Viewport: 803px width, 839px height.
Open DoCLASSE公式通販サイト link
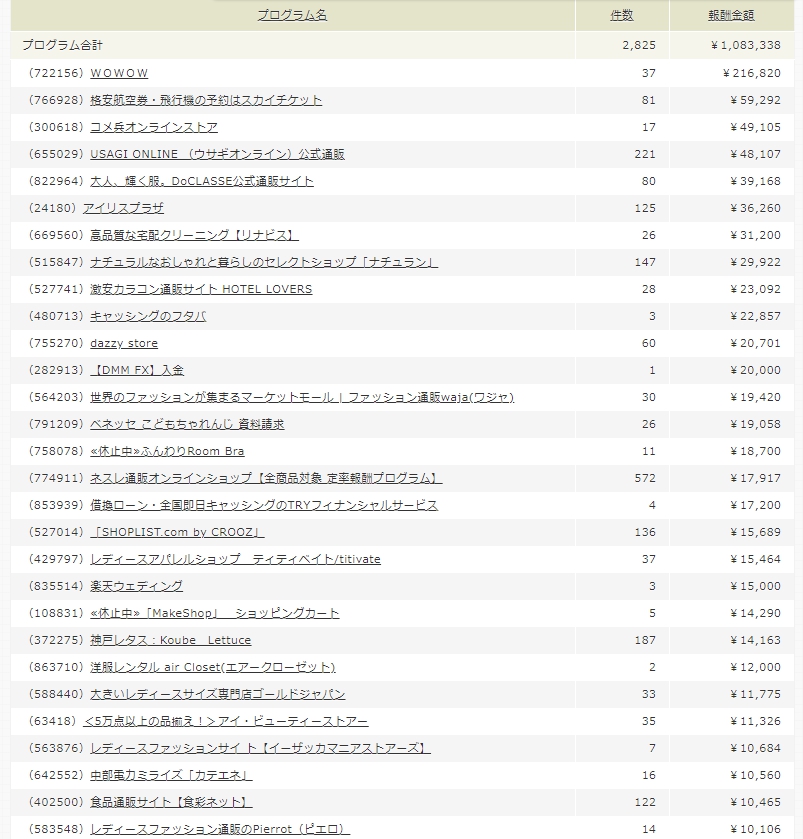pos(202,181)
